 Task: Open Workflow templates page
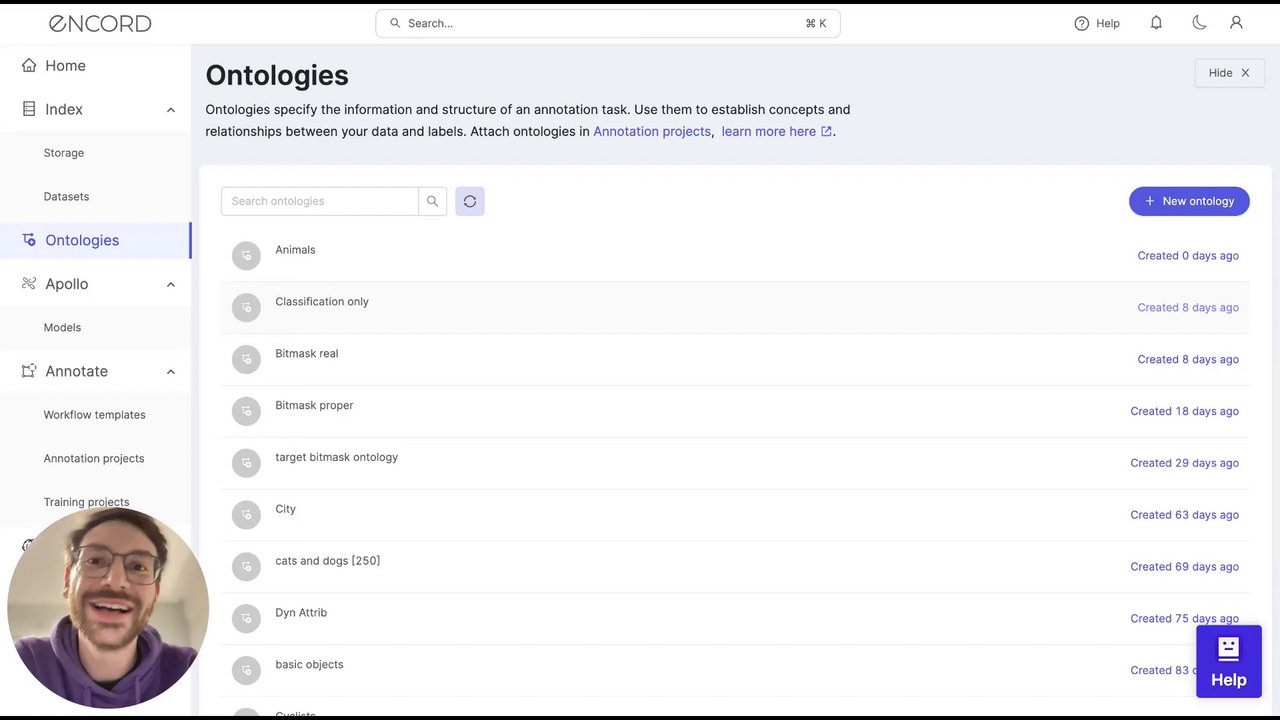click(94, 415)
